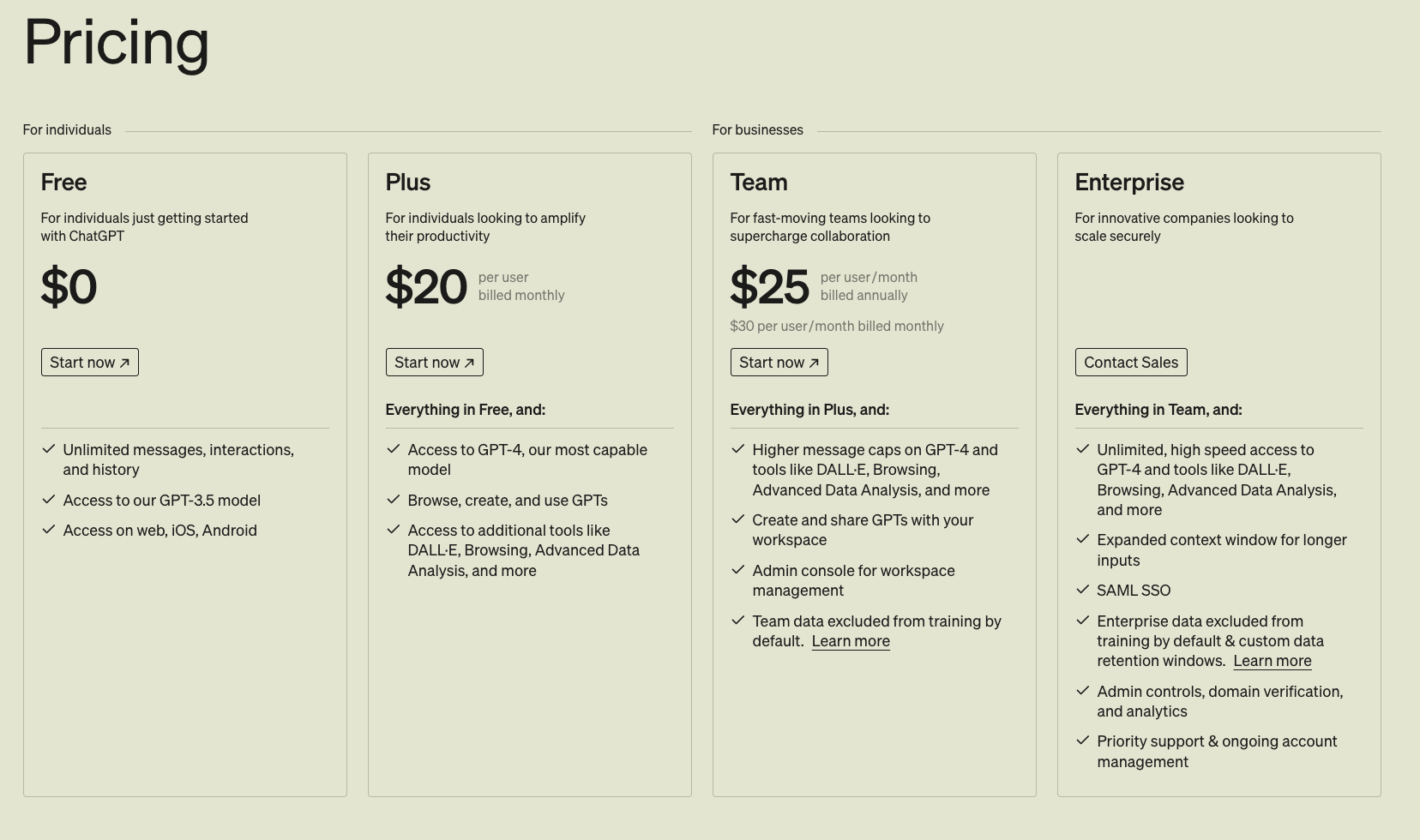Image resolution: width=1420 pixels, height=840 pixels.
Task: Click checkmark next to "Create and share GPTs"
Action: 738,519
